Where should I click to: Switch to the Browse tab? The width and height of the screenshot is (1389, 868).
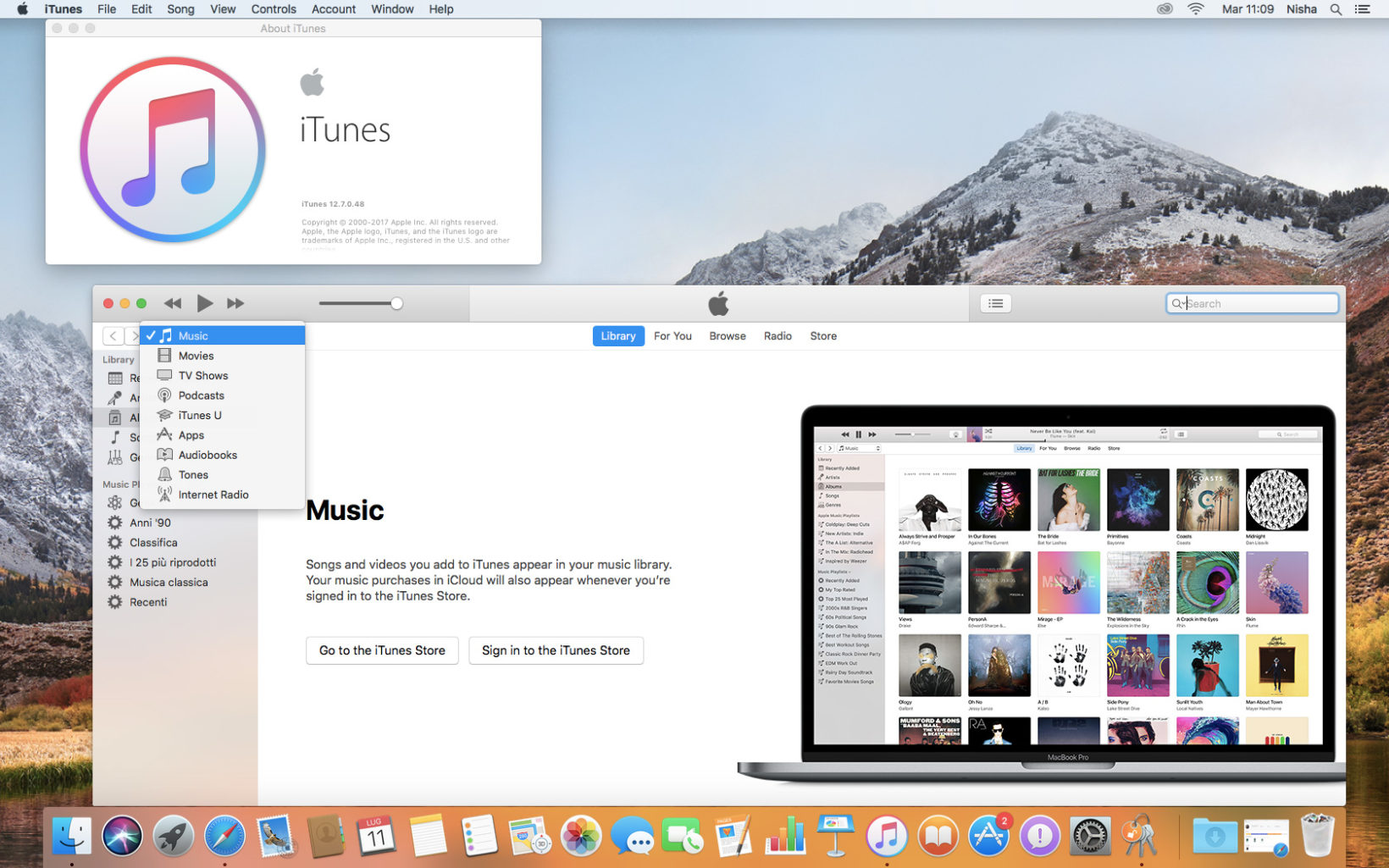pos(728,336)
